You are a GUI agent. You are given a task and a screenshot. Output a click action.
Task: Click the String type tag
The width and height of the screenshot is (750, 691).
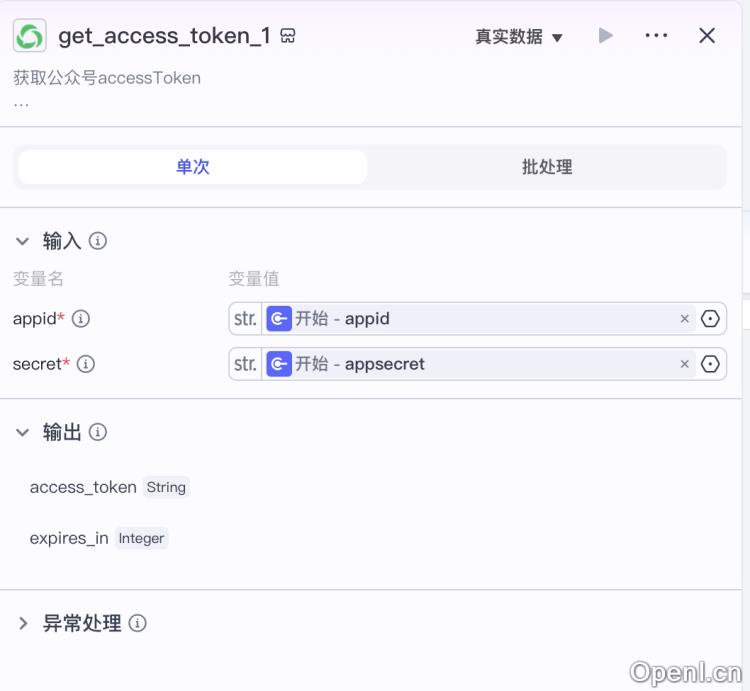166,487
